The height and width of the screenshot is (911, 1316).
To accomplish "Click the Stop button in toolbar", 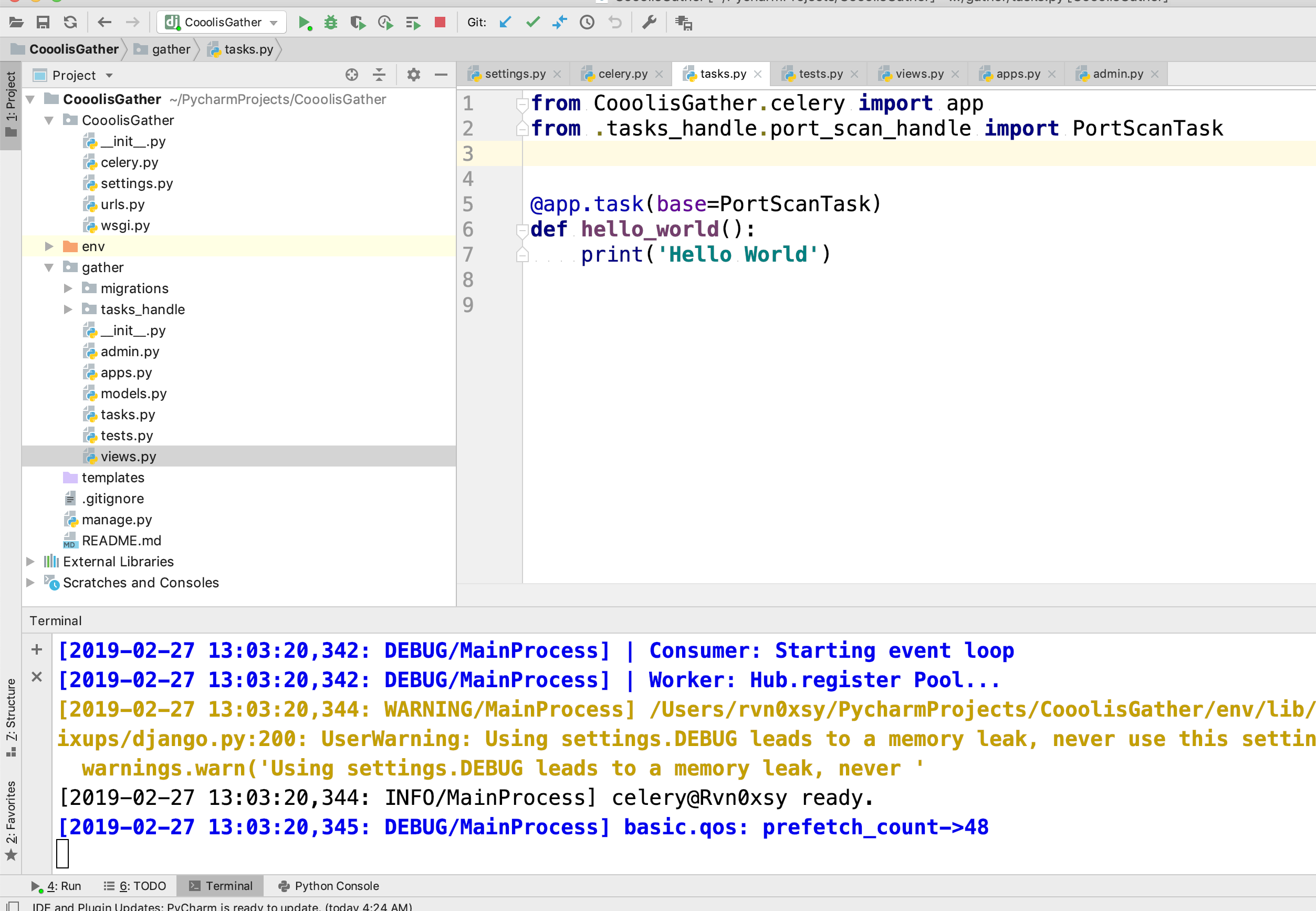I will click(x=440, y=23).
